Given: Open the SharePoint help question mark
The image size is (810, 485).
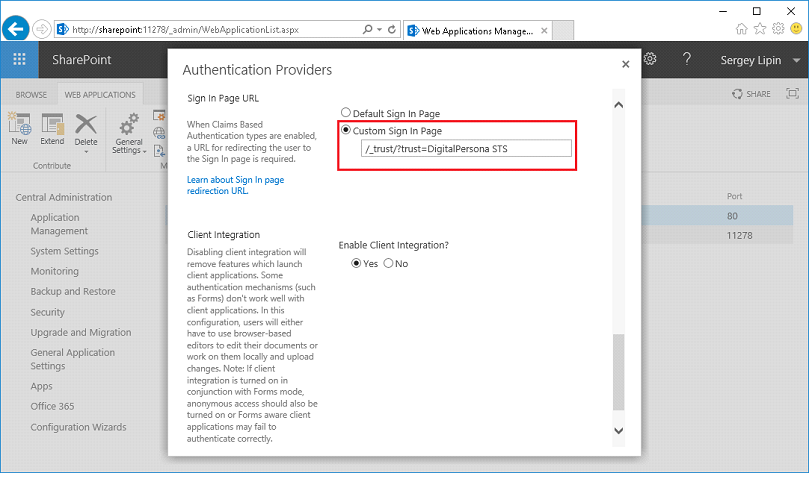Looking at the screenshot, I should tap(687, 60).
